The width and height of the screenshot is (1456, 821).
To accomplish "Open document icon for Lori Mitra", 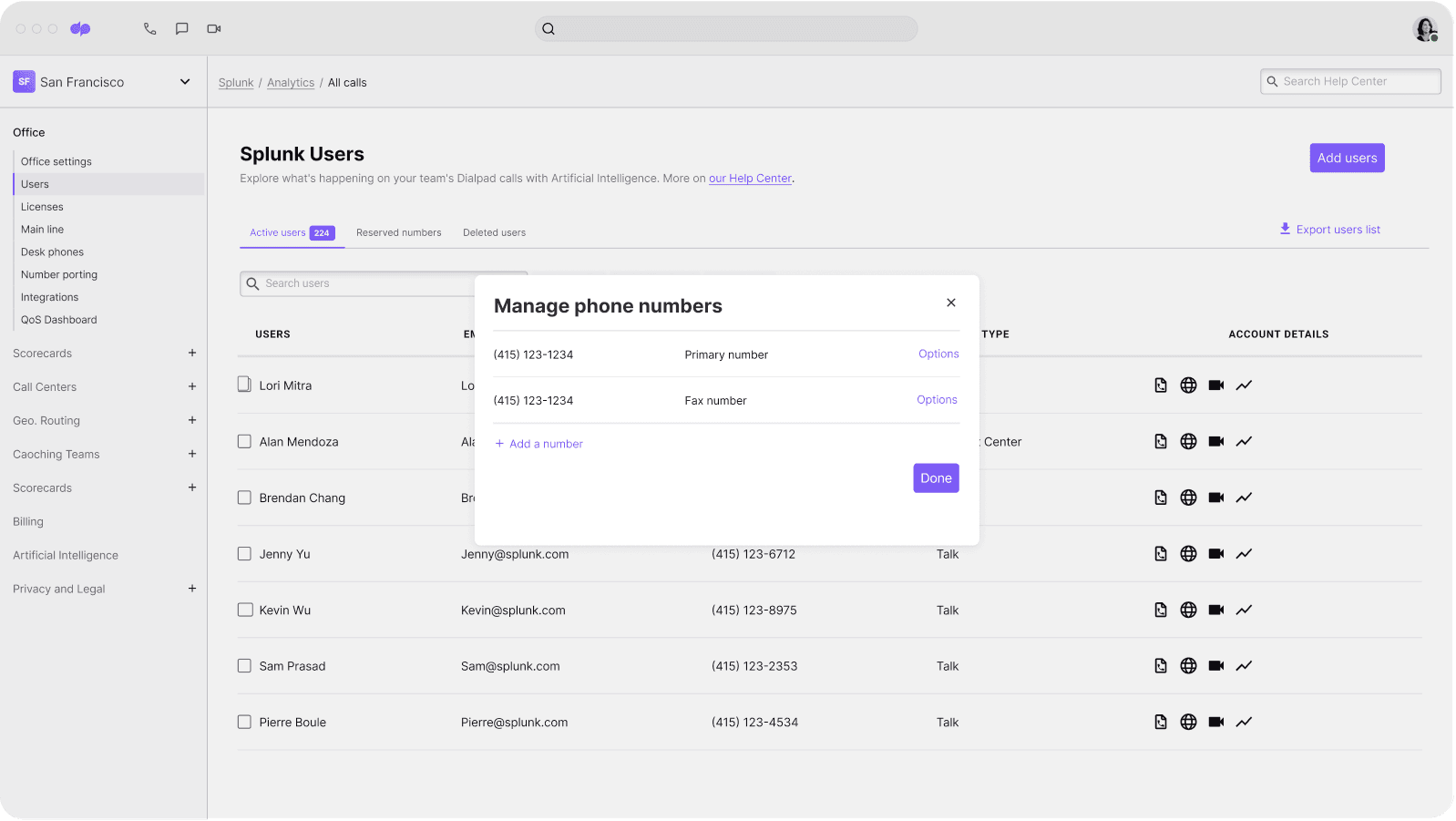I will coord(1161,385).
